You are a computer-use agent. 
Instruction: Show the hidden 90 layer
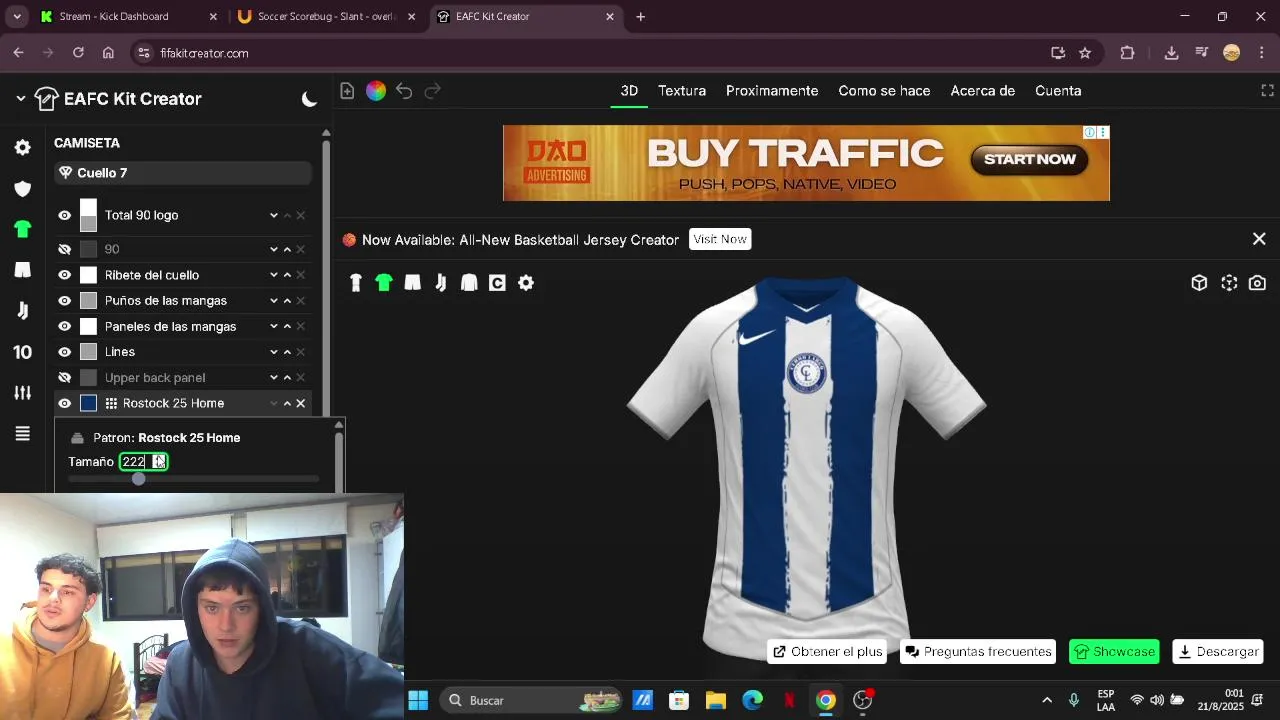65,249
